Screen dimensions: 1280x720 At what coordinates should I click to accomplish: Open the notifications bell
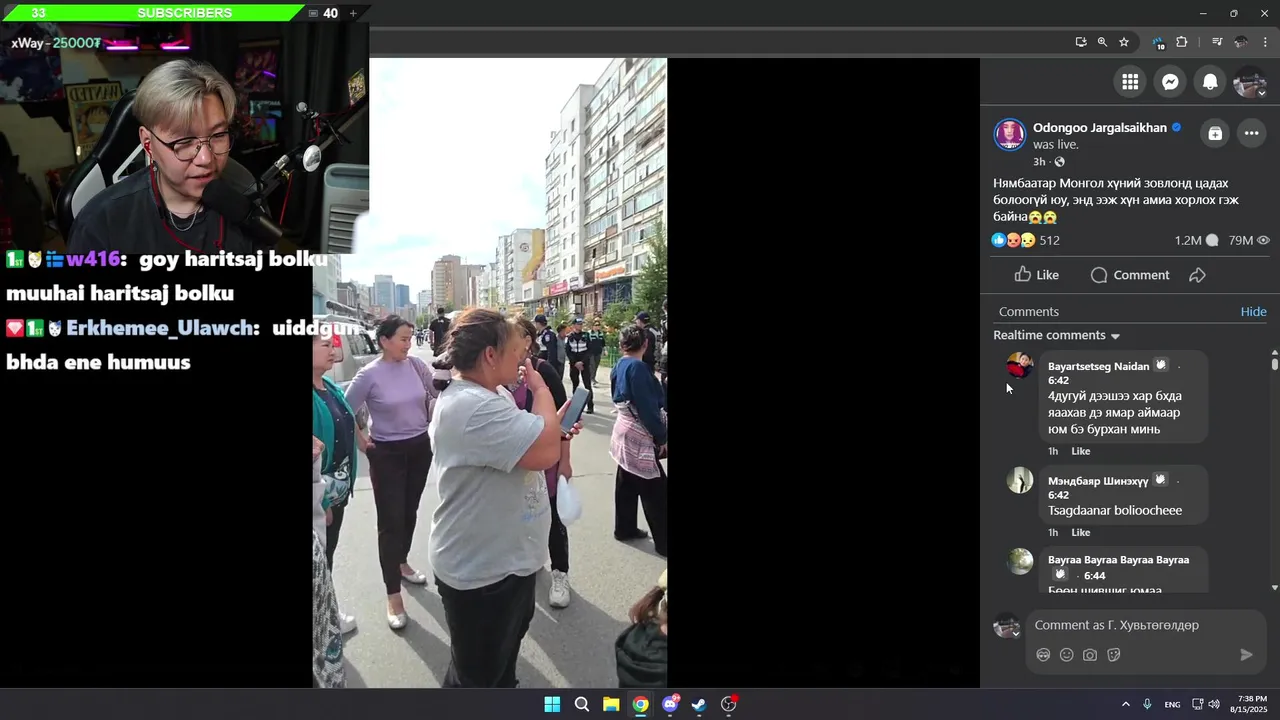point(1210,82)
